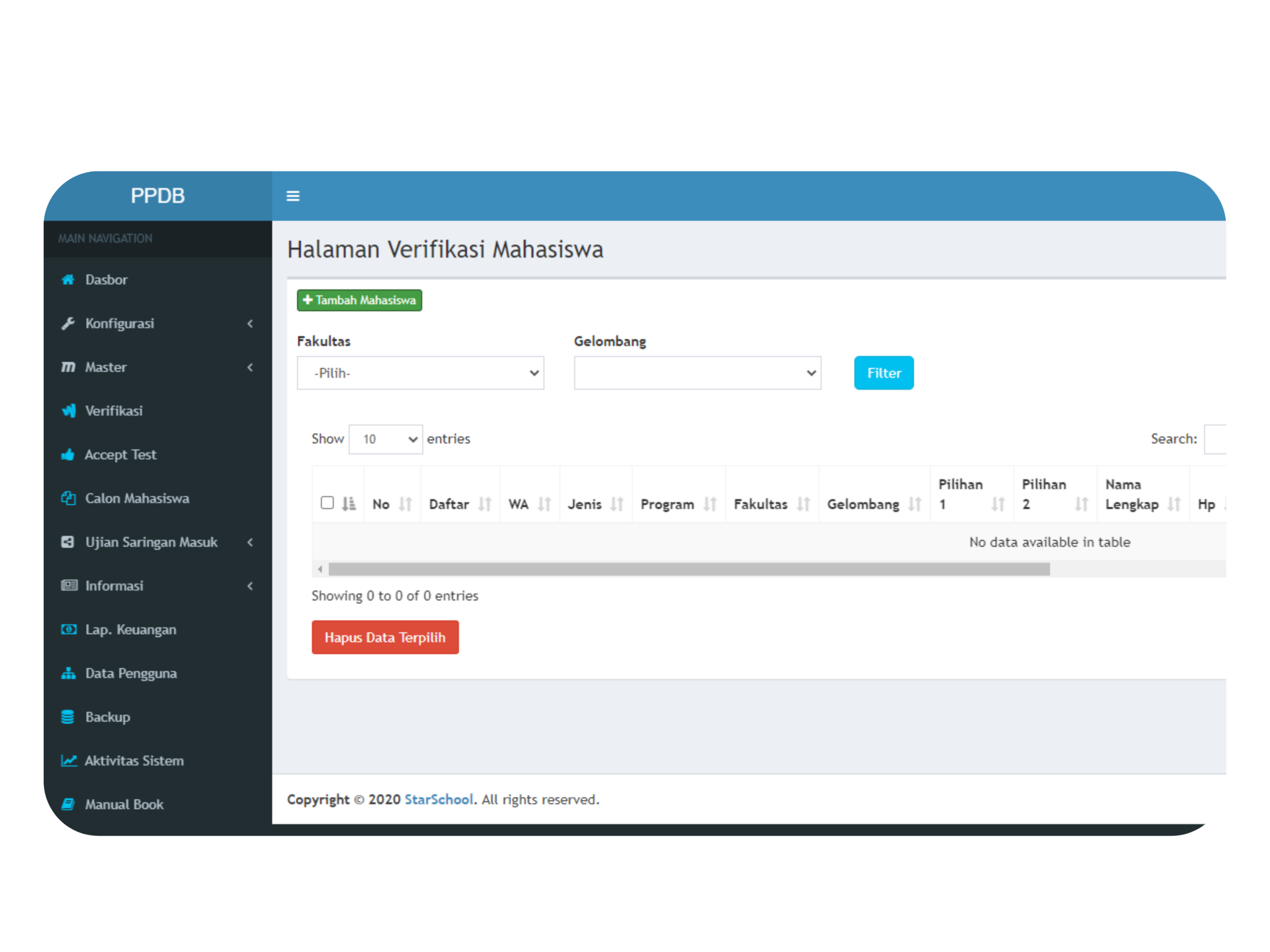Click the Manual Book icon

(68, 805)
